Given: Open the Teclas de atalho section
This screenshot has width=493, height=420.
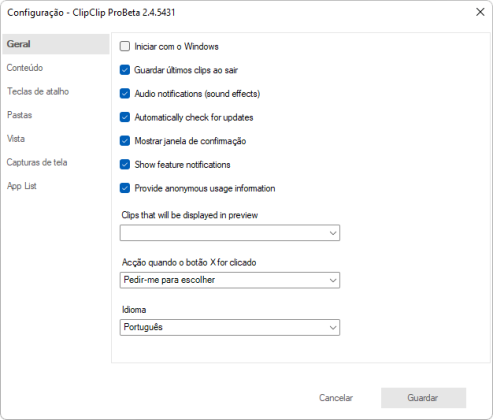Looking at the screenshot, I should click(x=38, y=91).
